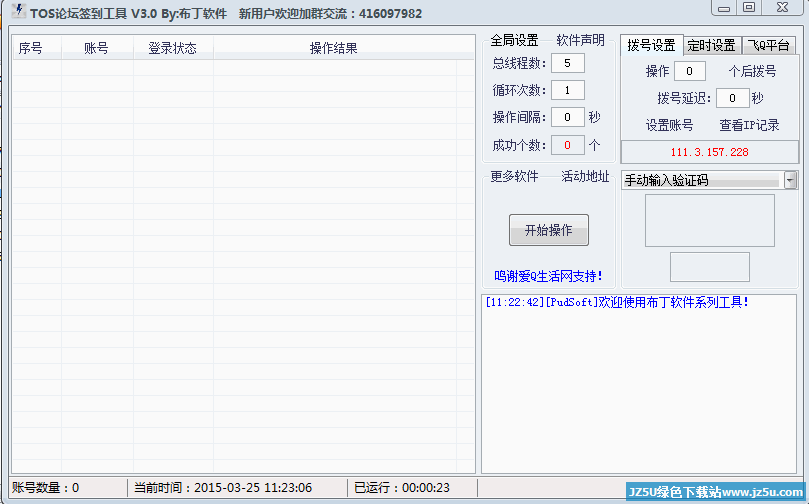
Task: Open the 拨号设置 tab
Action: pyautogui.click(x=652, y=45)
